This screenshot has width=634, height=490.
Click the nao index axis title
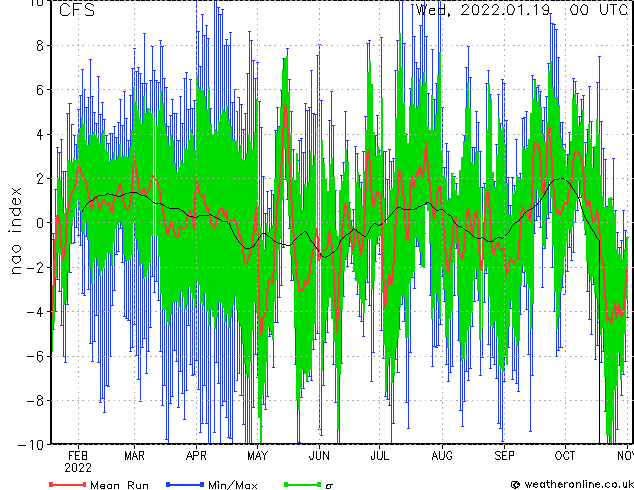pyautogui.click(x=15, y=231)
